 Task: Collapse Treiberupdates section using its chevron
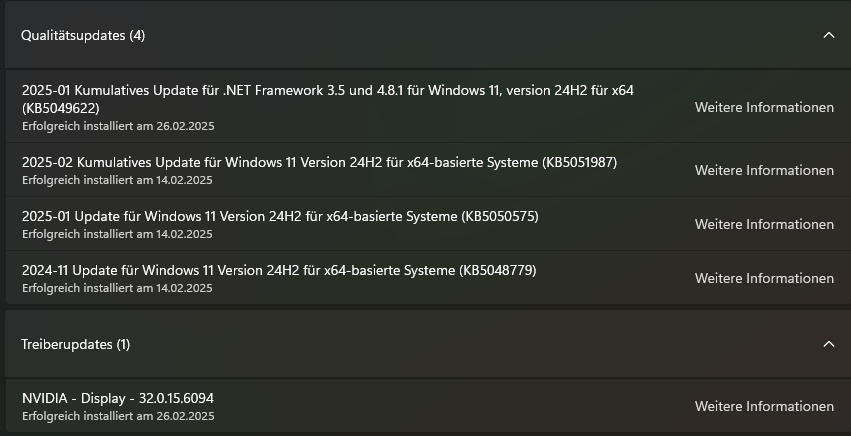(x=828, y=344)
